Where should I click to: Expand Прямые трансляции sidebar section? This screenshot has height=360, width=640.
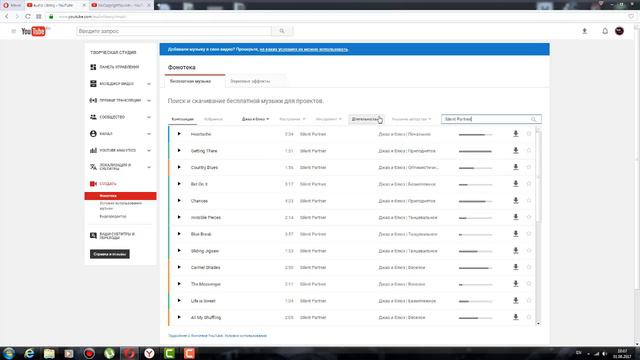click(149, 100)
